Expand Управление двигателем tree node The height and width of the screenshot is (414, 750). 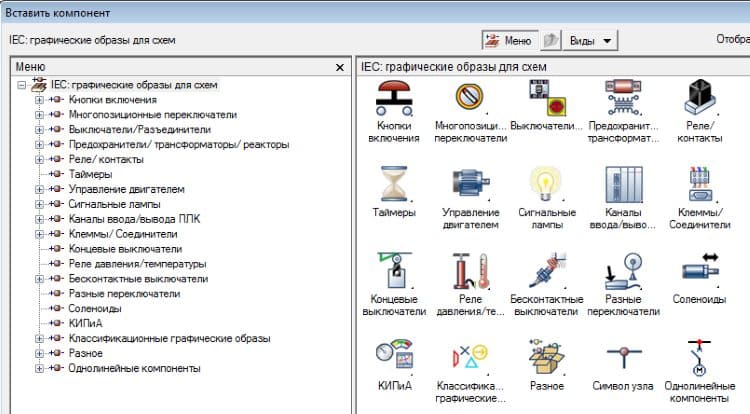coord(39,189)
